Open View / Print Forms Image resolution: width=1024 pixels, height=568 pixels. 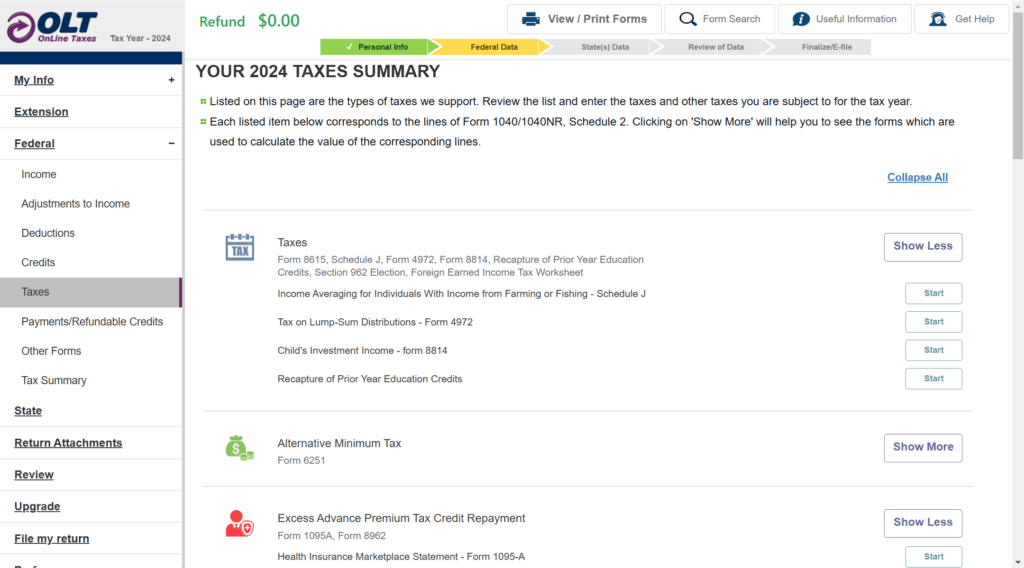584,19
